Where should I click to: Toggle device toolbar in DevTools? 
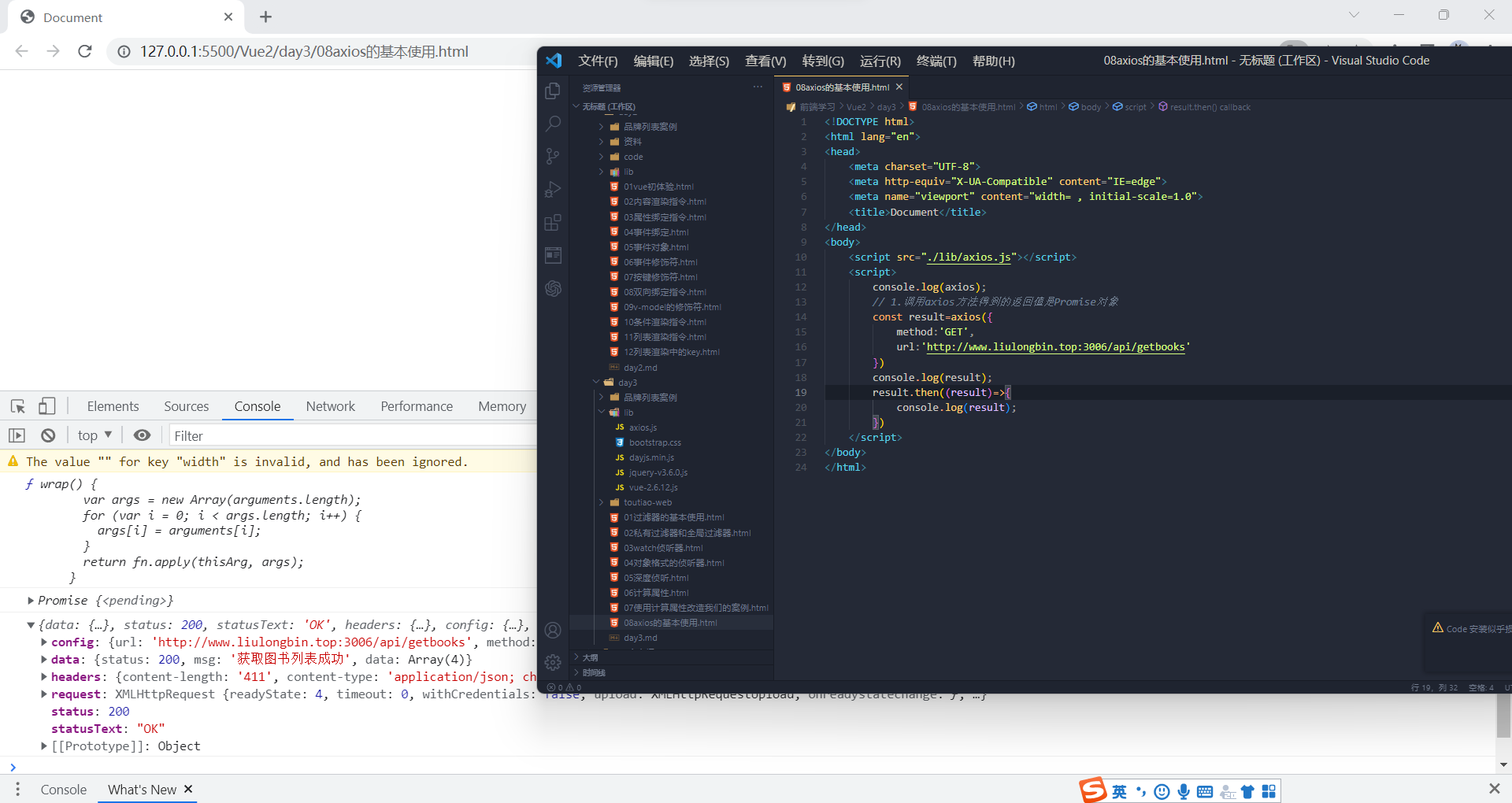pos(47,406)
